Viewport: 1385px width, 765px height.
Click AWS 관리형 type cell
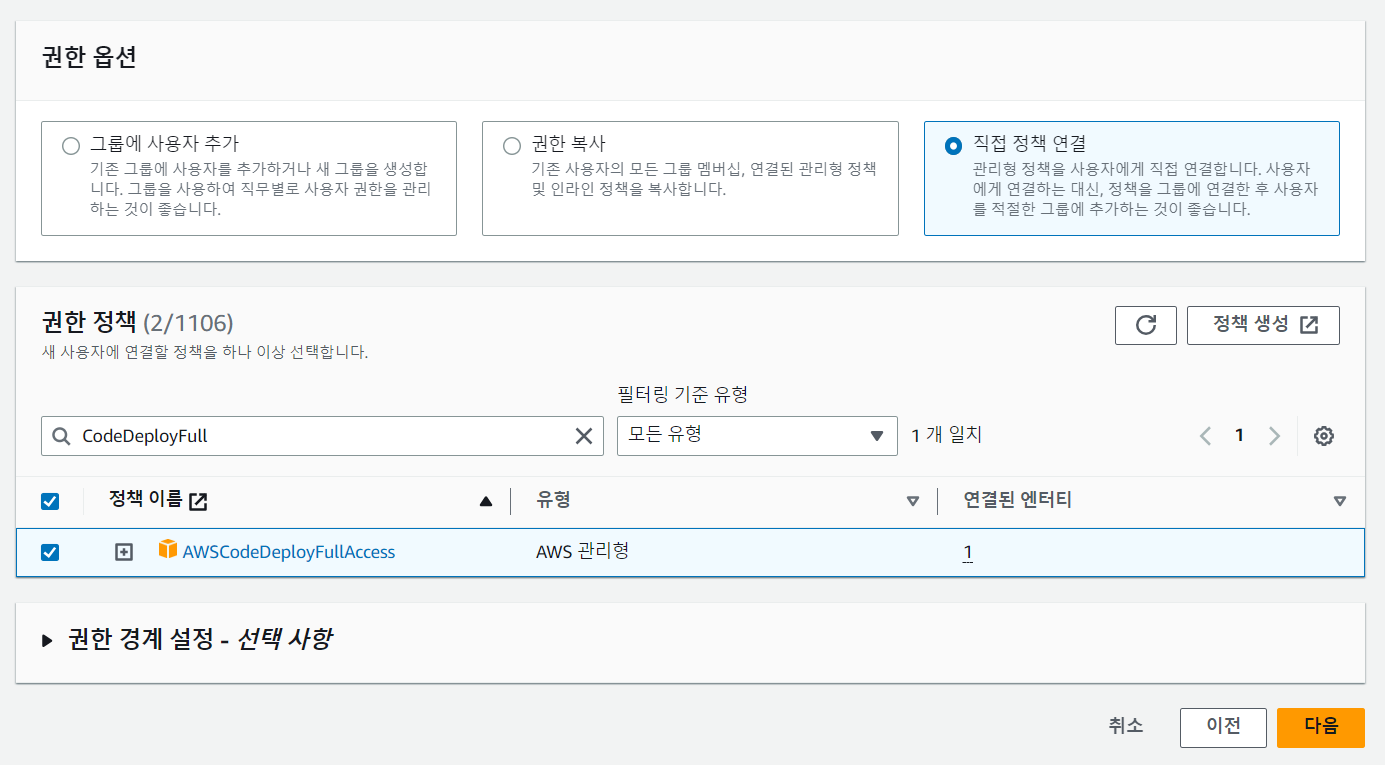(582, 551)
